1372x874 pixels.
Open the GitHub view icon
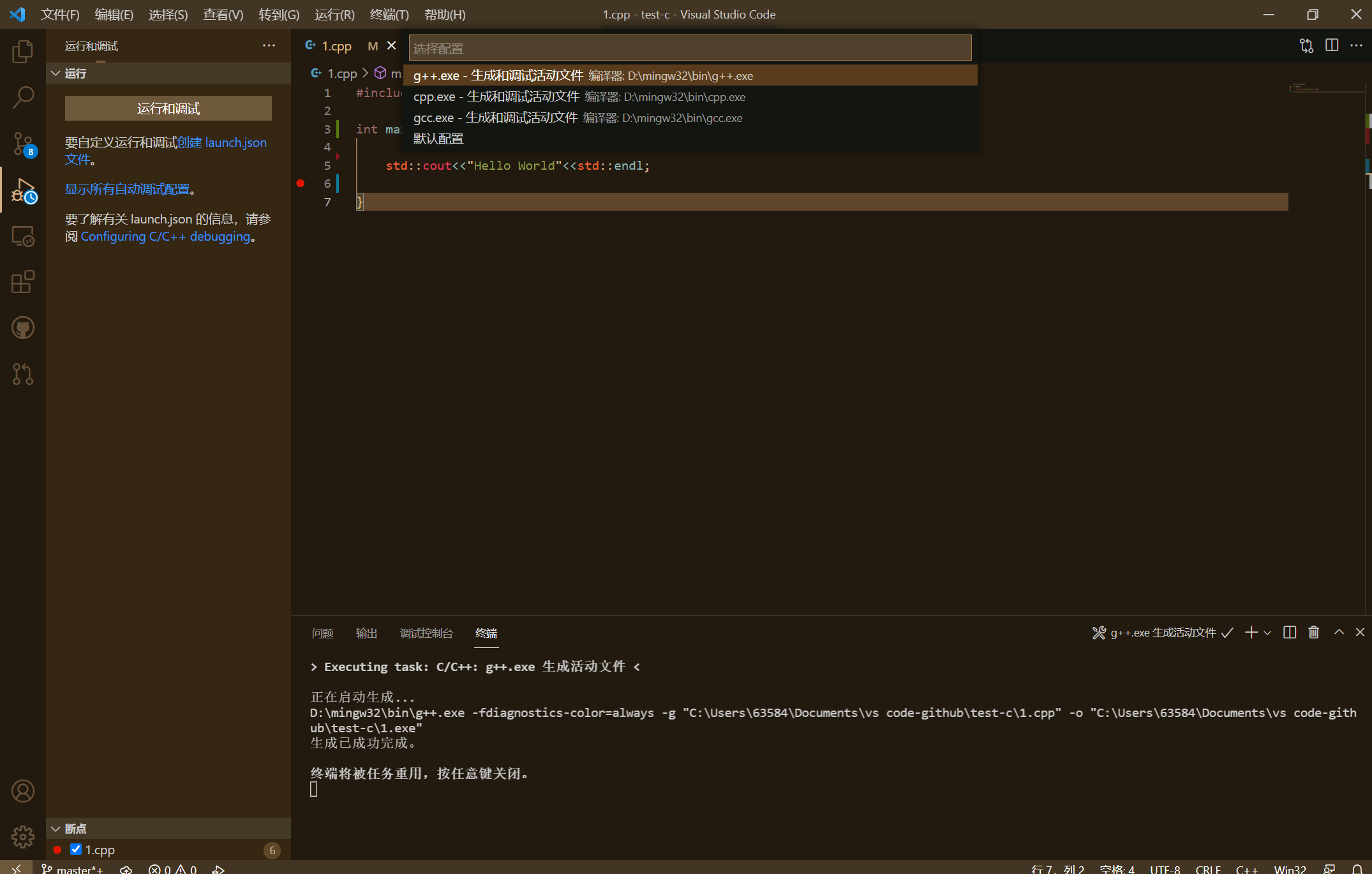pos(23,328)
